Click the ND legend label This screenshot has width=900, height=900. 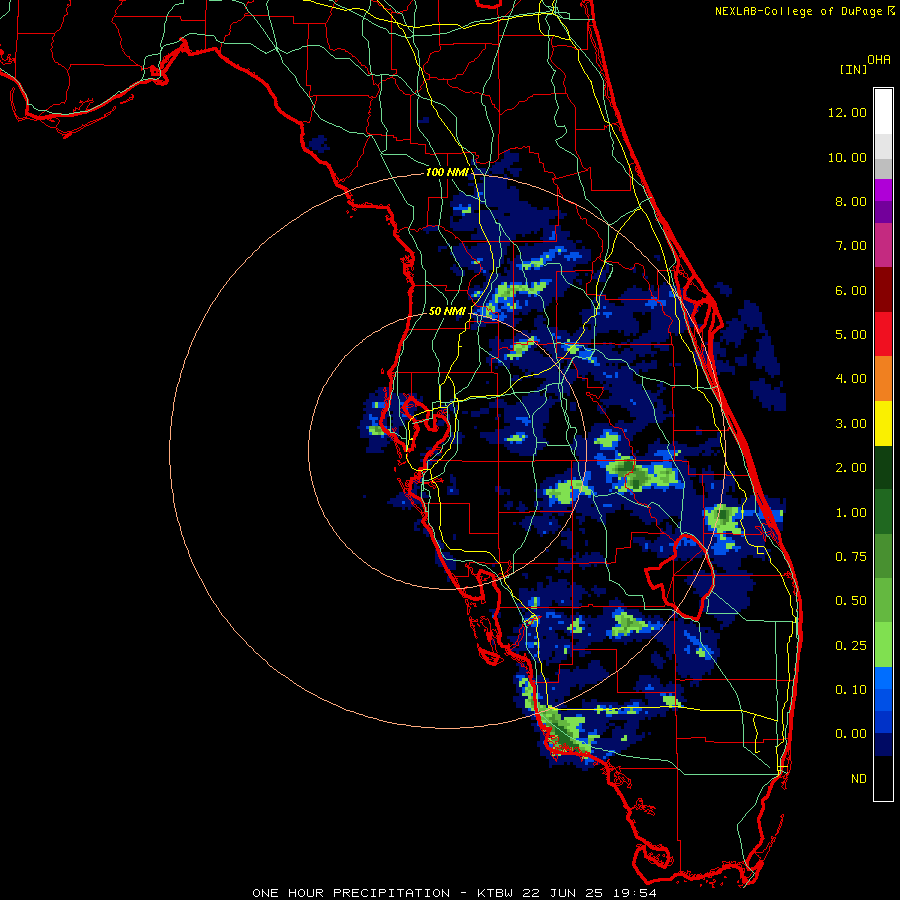(x=859, y=779)
